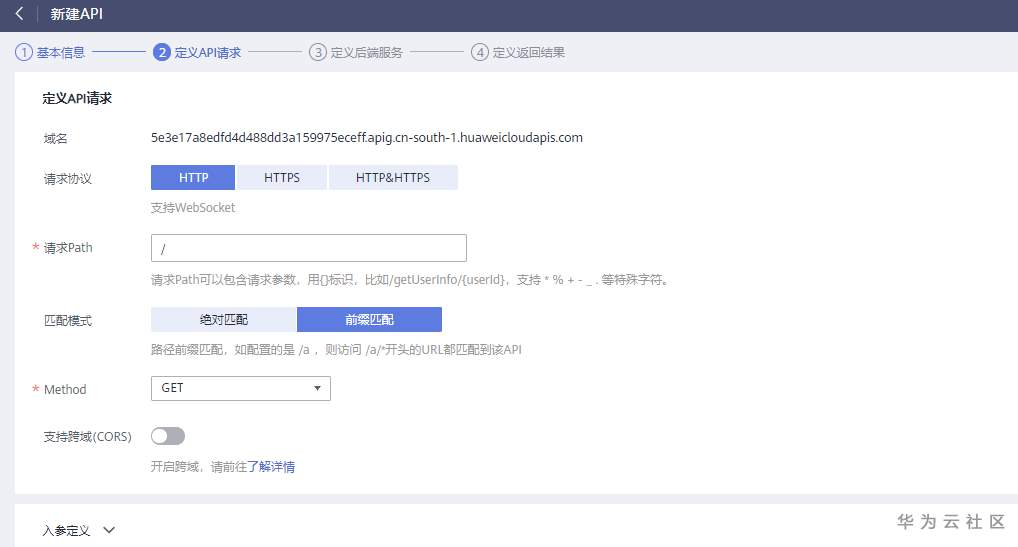Screen dimensions: 1018x547
Task: Select step 2 定义API请求
Action: (197, 53)
